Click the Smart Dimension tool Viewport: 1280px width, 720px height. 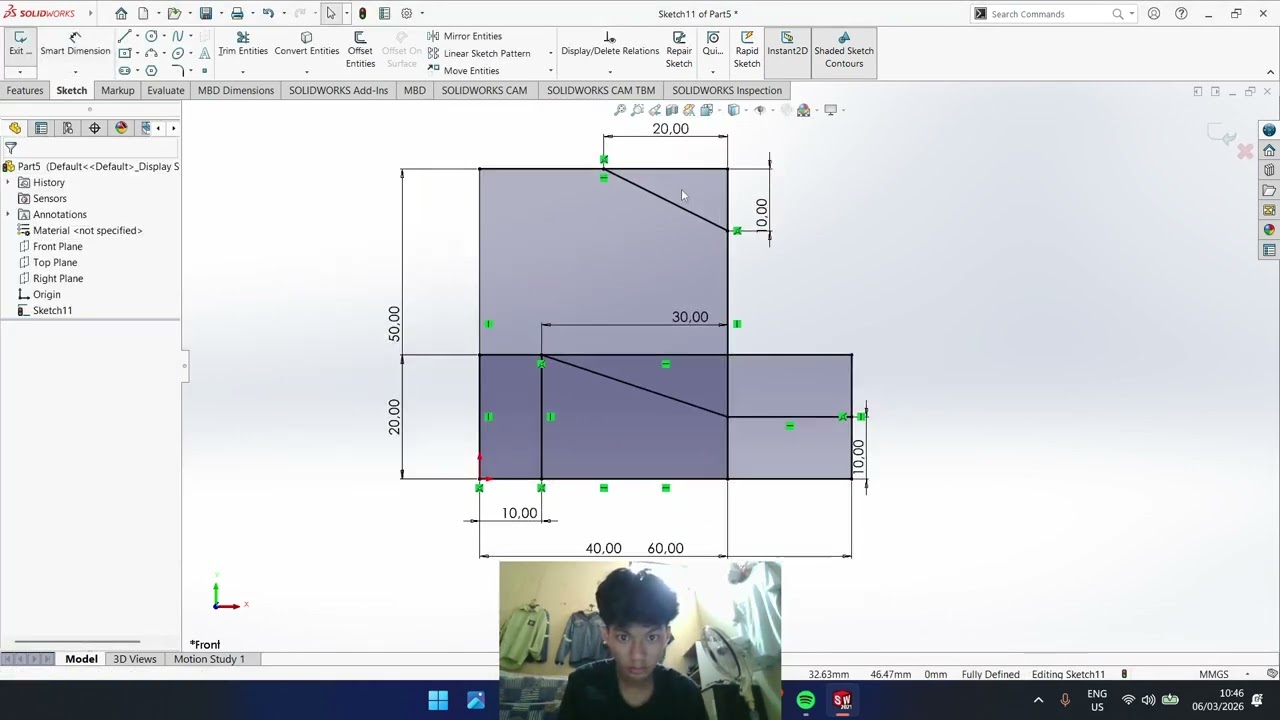pos(75,45)
